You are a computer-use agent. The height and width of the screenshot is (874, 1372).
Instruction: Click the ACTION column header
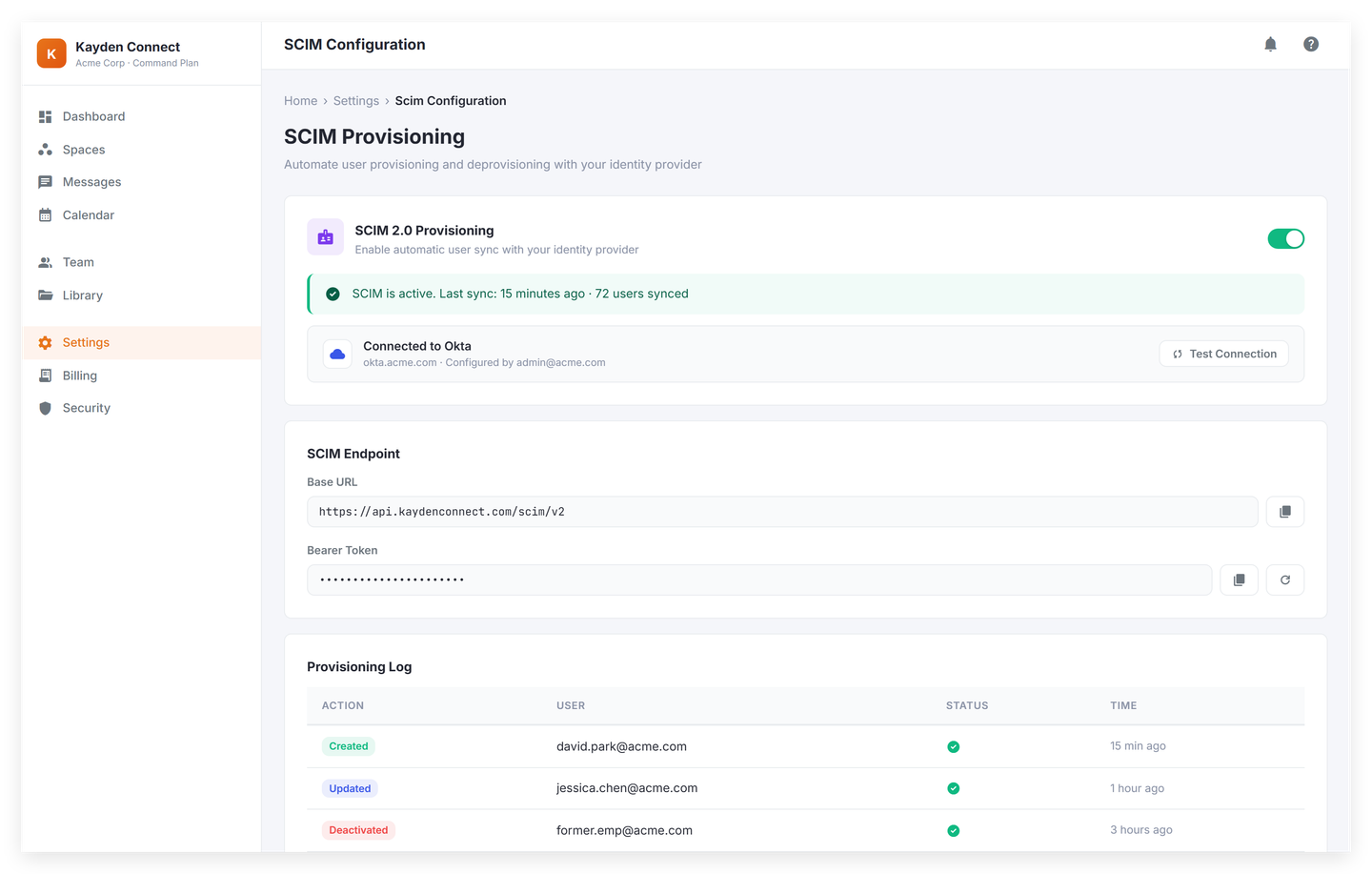pos(343,706)
